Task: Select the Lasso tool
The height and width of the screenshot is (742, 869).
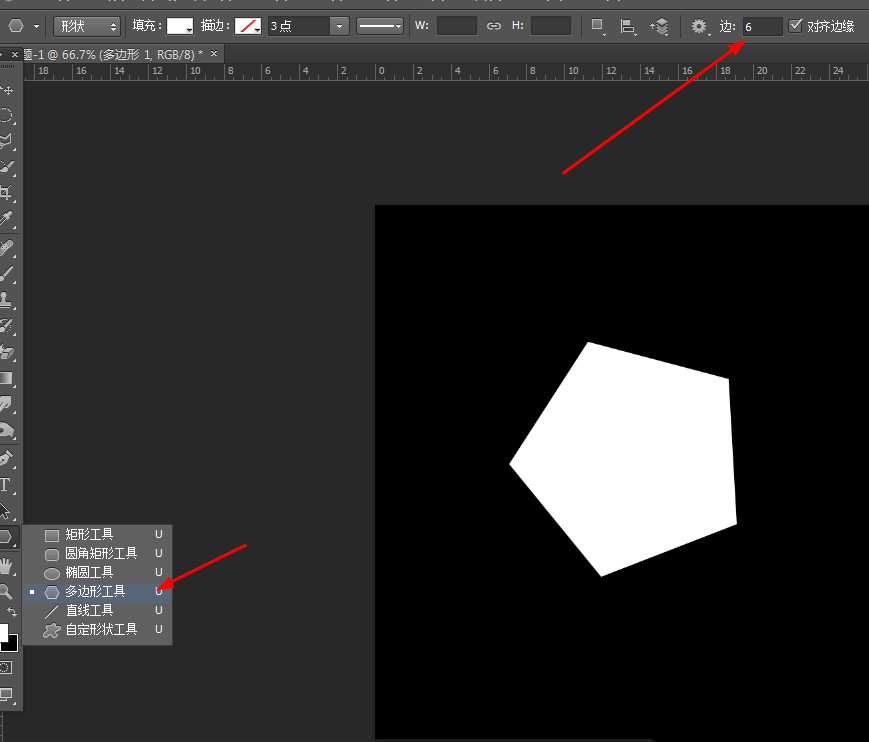Action: [x=7, y=141]
